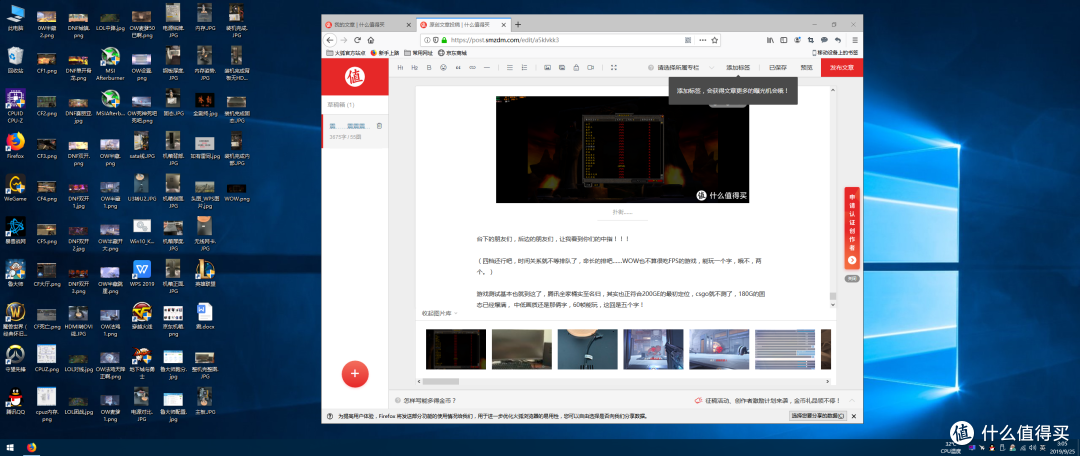Open WPS 2019 desktop shortcut
This screenshot has width=1080, height=456.
pyautogui.click(x=142, y=273)
